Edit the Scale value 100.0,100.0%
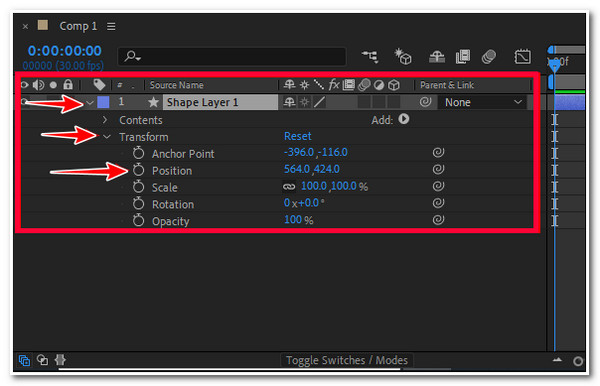 point(334,186)
